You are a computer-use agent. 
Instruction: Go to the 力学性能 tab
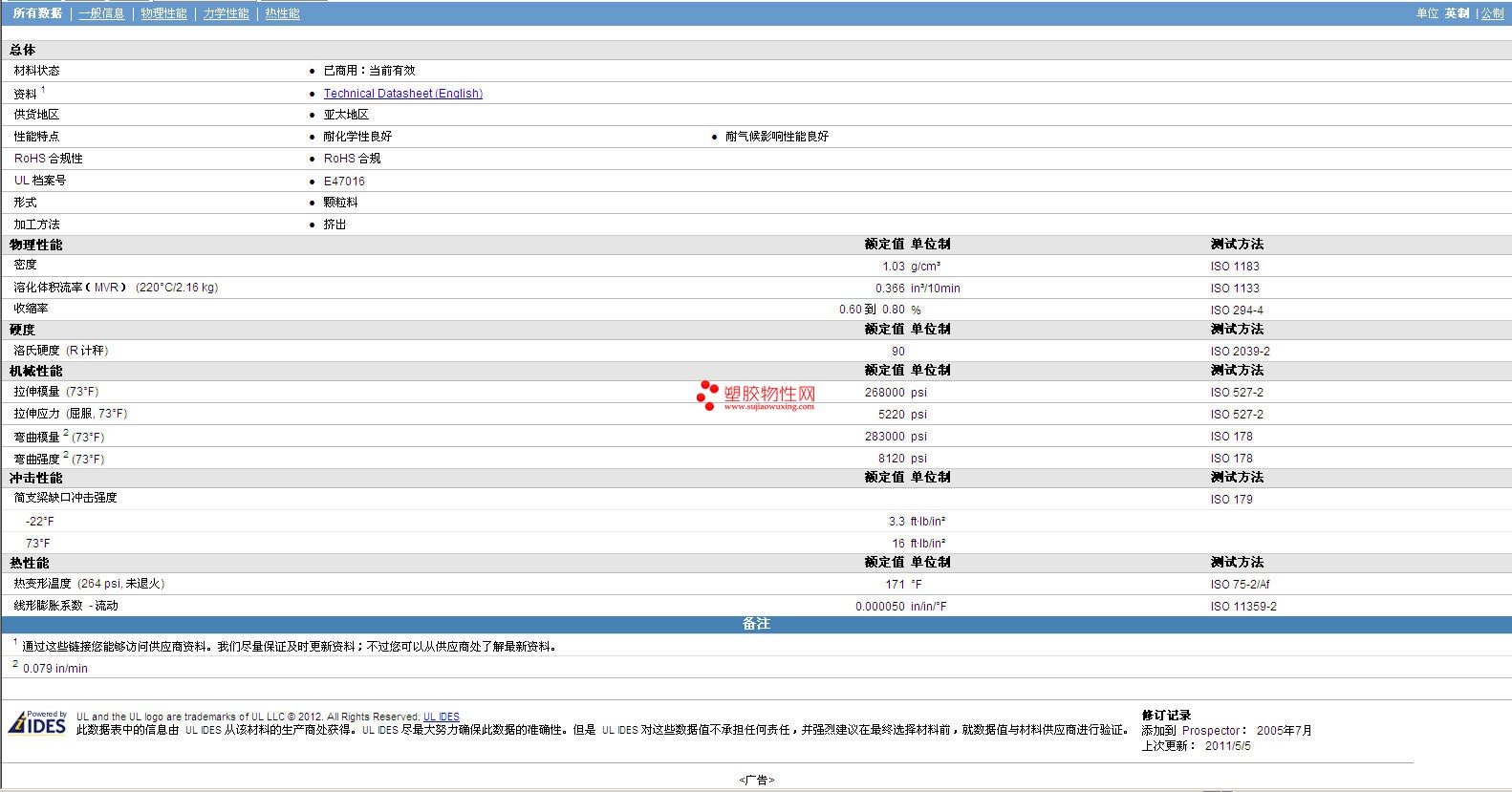coord(226,13)
